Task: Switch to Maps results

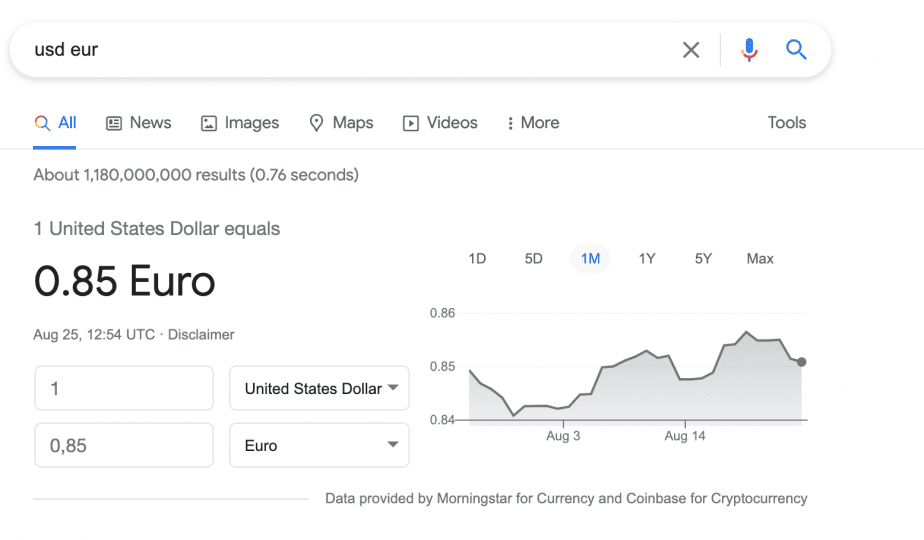Action: pos(341,123)
